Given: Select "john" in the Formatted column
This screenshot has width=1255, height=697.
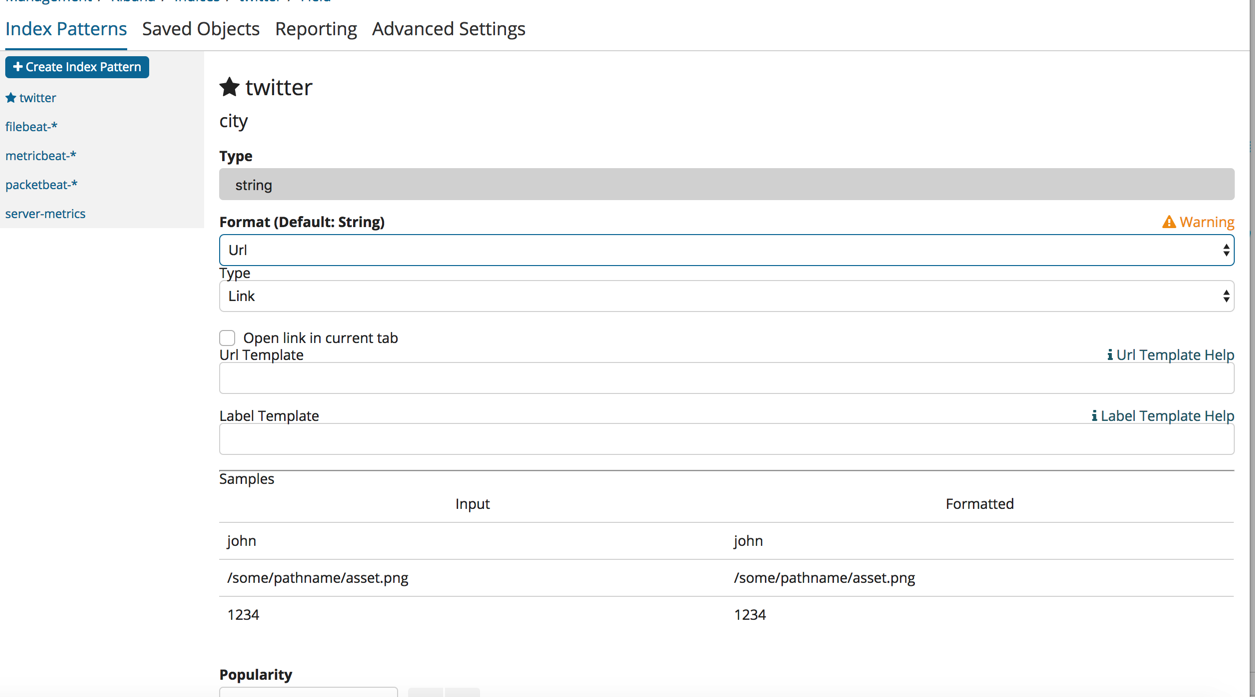Looking at the screenshot, I should [x=748, y=541].
